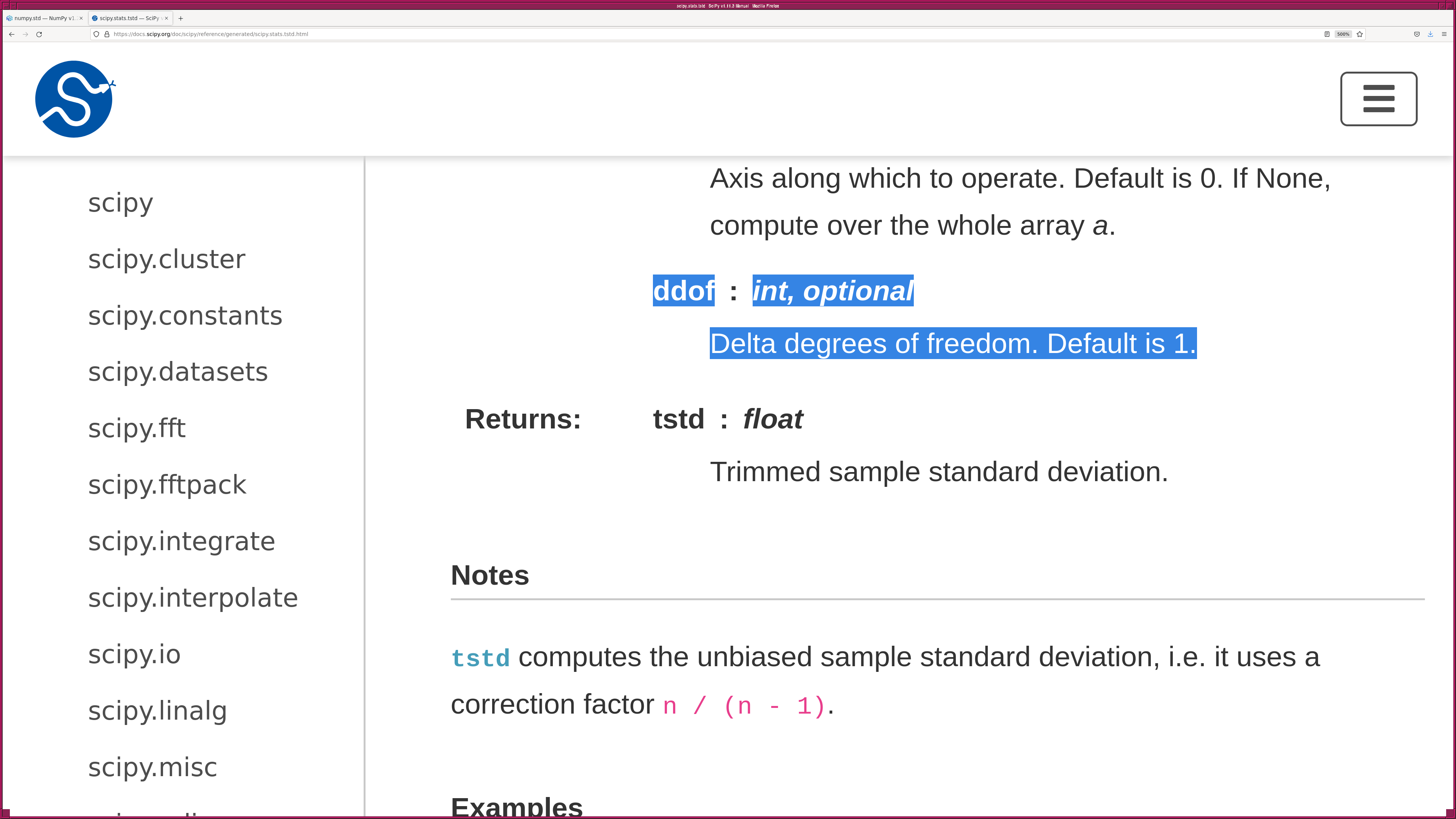Open scipy.fft in the sidebar
1456x819 pixels.
click(136, 428)
